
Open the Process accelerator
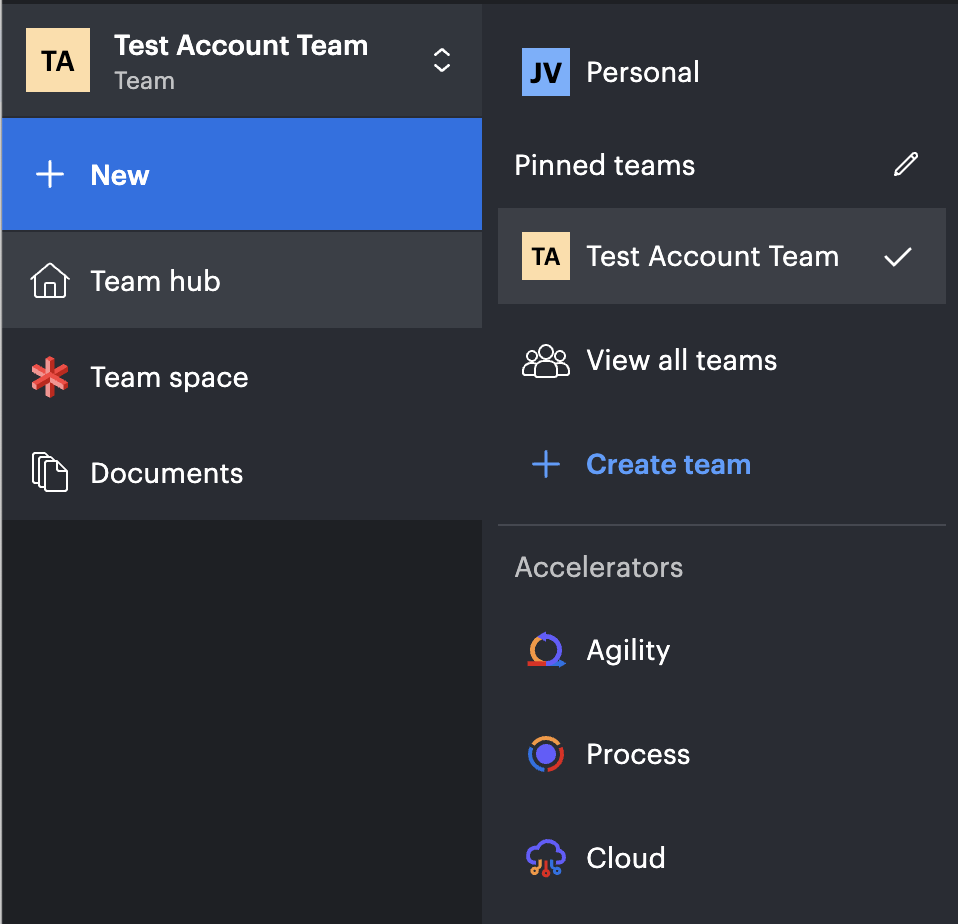click(x=722, y=754)
